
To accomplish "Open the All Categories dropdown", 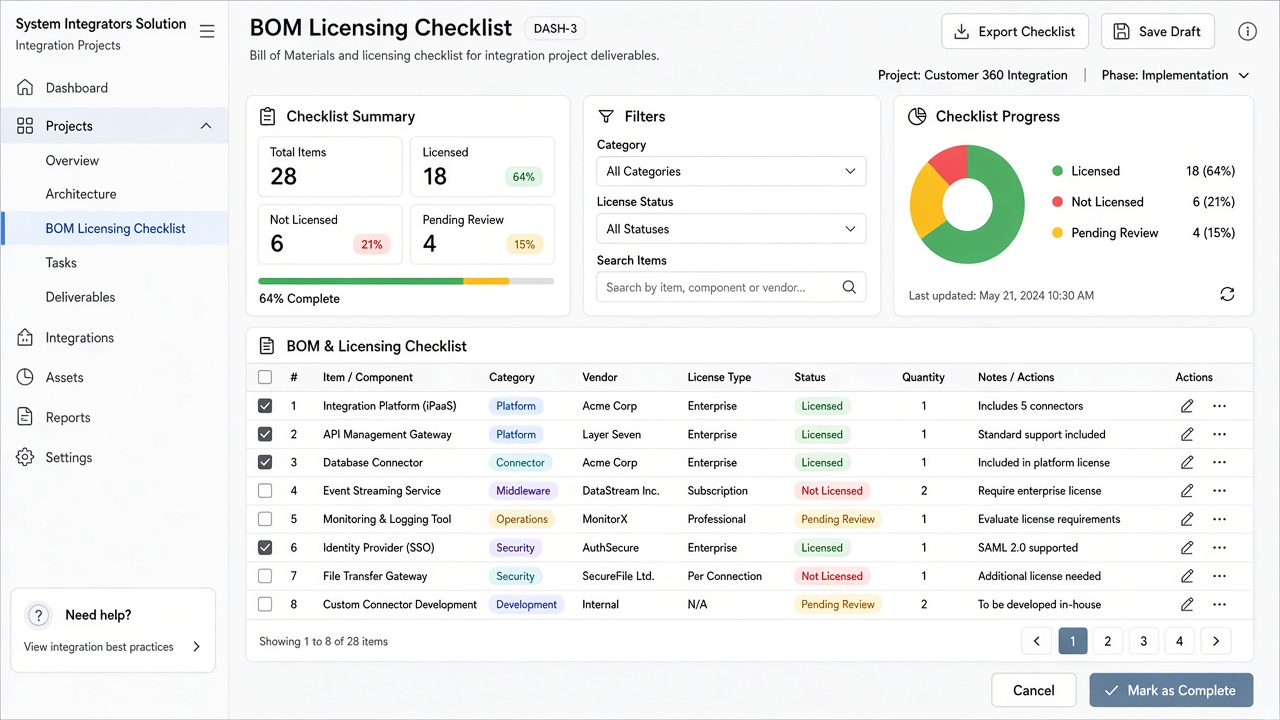I will [x=731, y=171].
